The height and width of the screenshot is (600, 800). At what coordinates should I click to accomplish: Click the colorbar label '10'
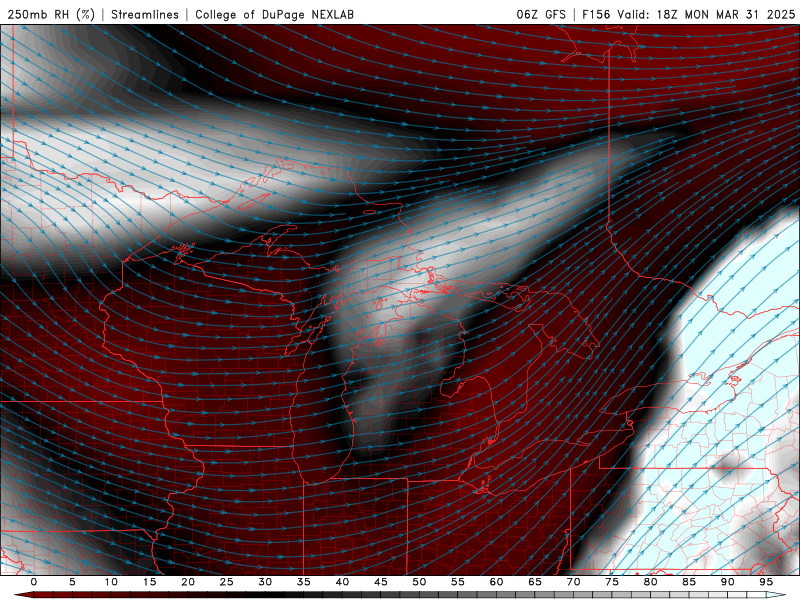click(111, 582)
